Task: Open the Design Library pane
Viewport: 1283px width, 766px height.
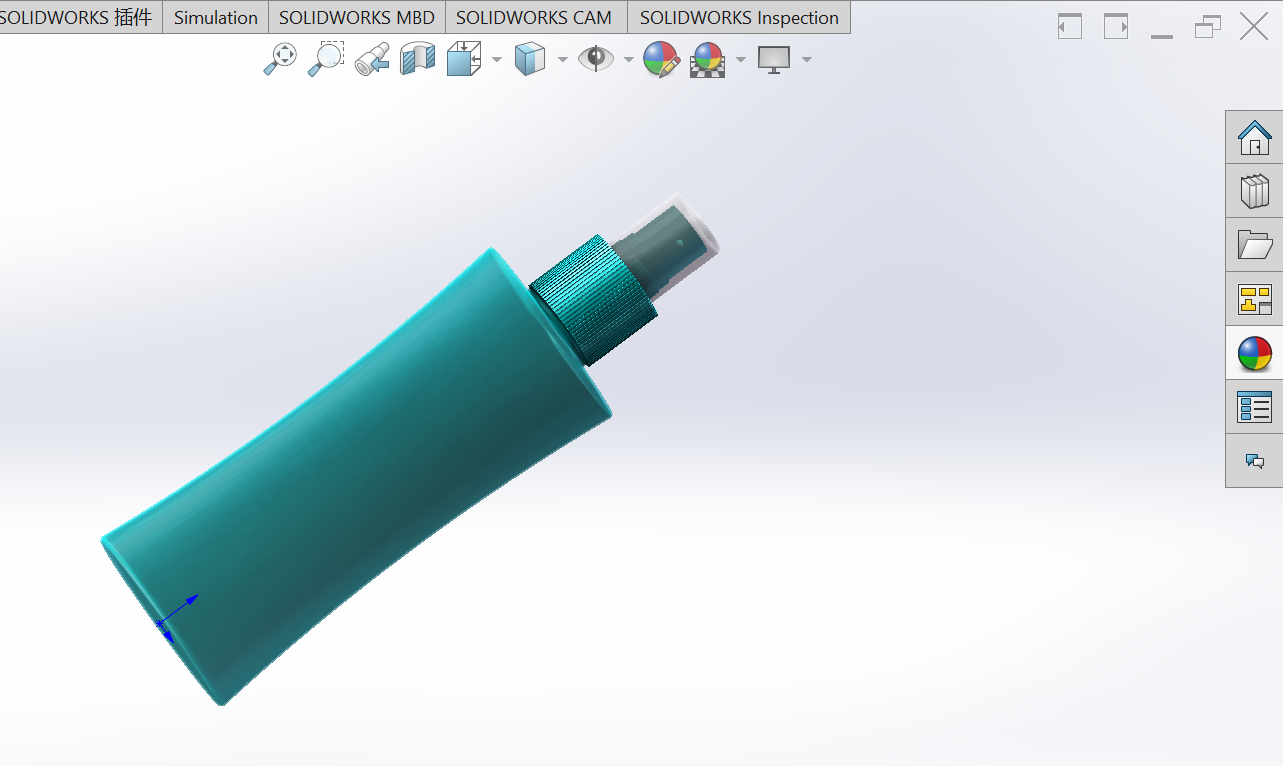Action: click(x=1254, y=191)
